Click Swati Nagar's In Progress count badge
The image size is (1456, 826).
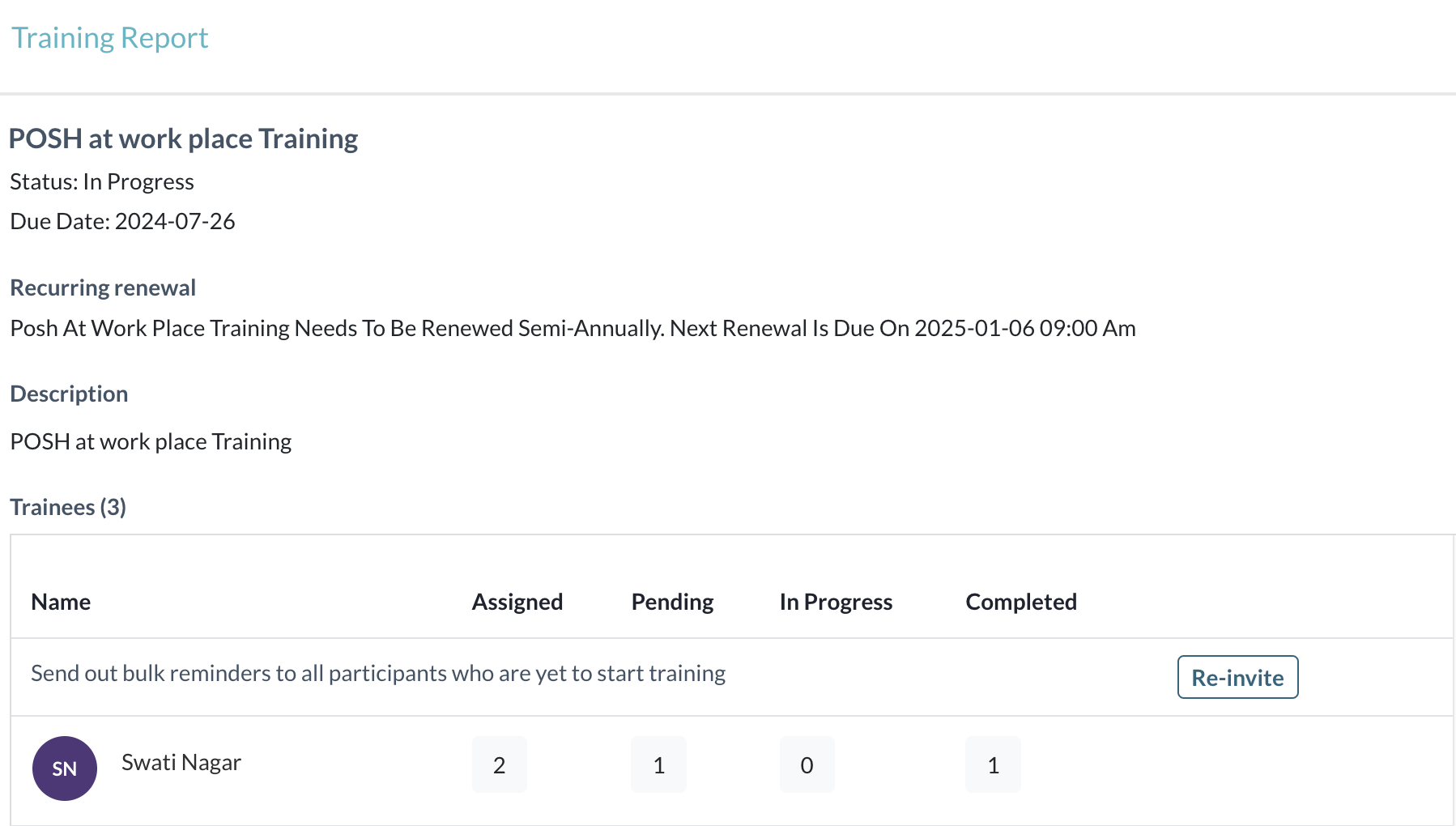coord(807,764)
